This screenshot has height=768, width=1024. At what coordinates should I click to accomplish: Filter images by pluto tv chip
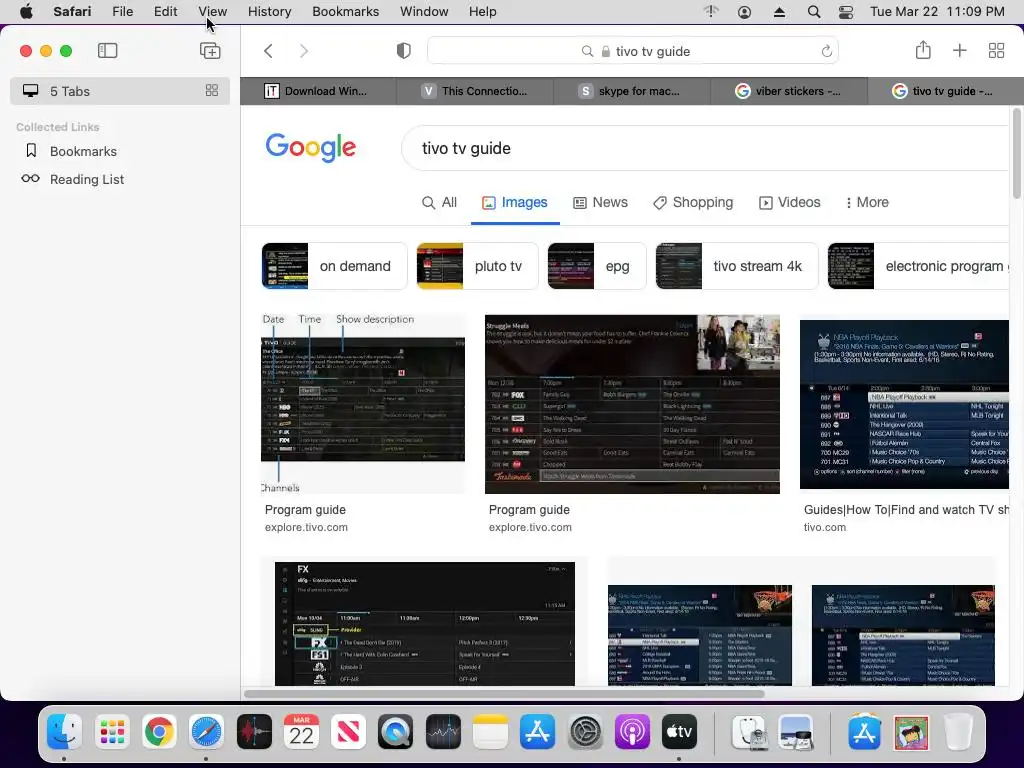pos(477,266)
